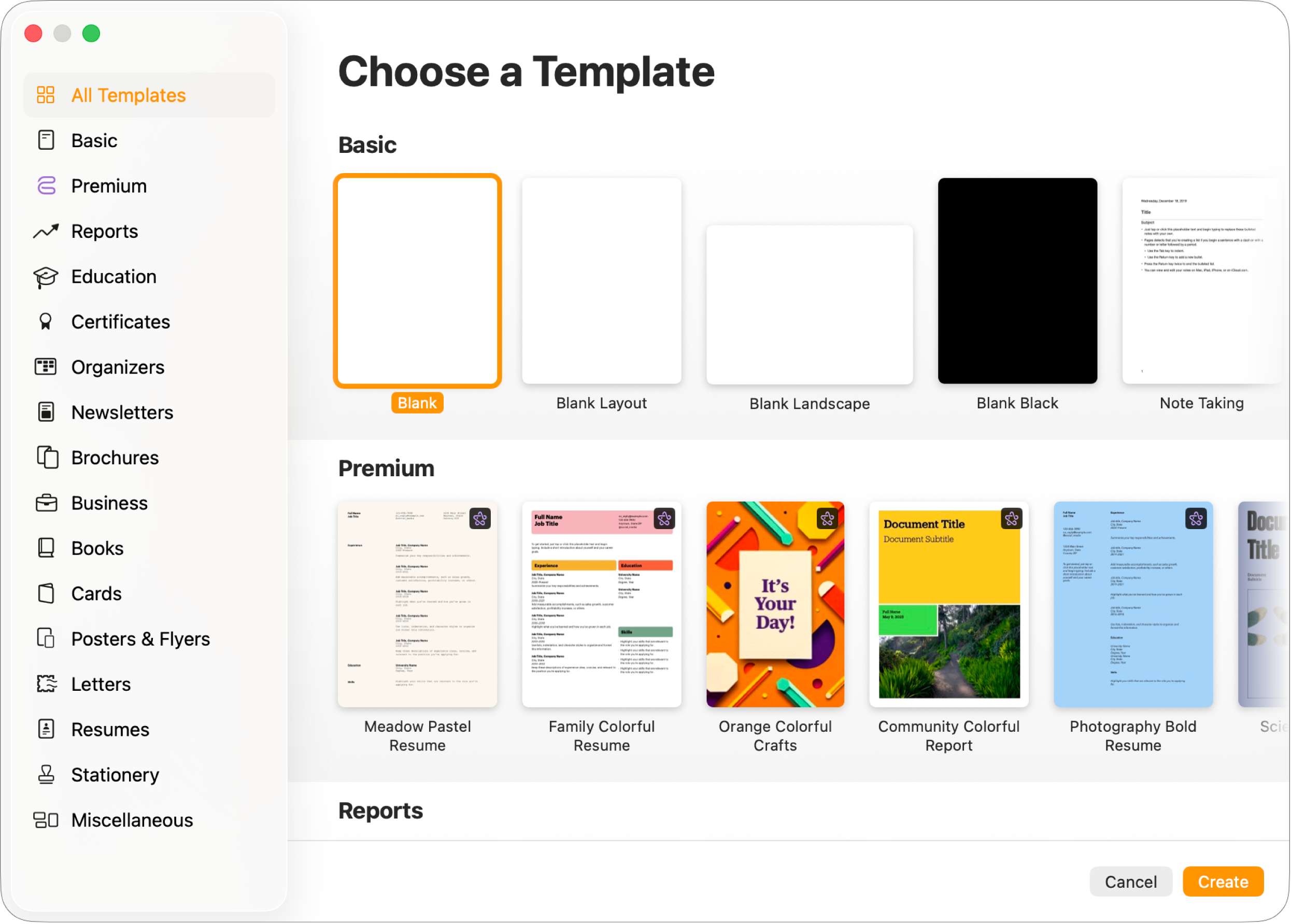Open the Posters & Flyers category
Viewport: 1291px width, 924px height.
(140, 638)
